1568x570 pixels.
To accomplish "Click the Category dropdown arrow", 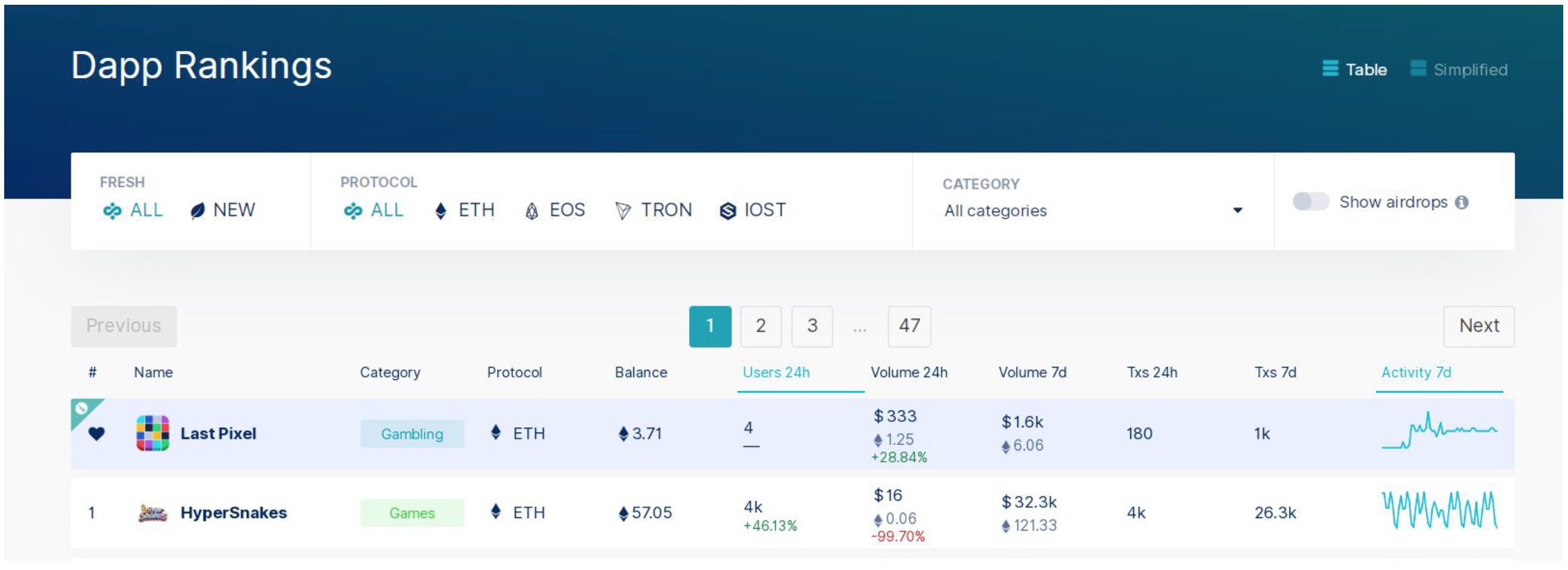I will 1237,211.
